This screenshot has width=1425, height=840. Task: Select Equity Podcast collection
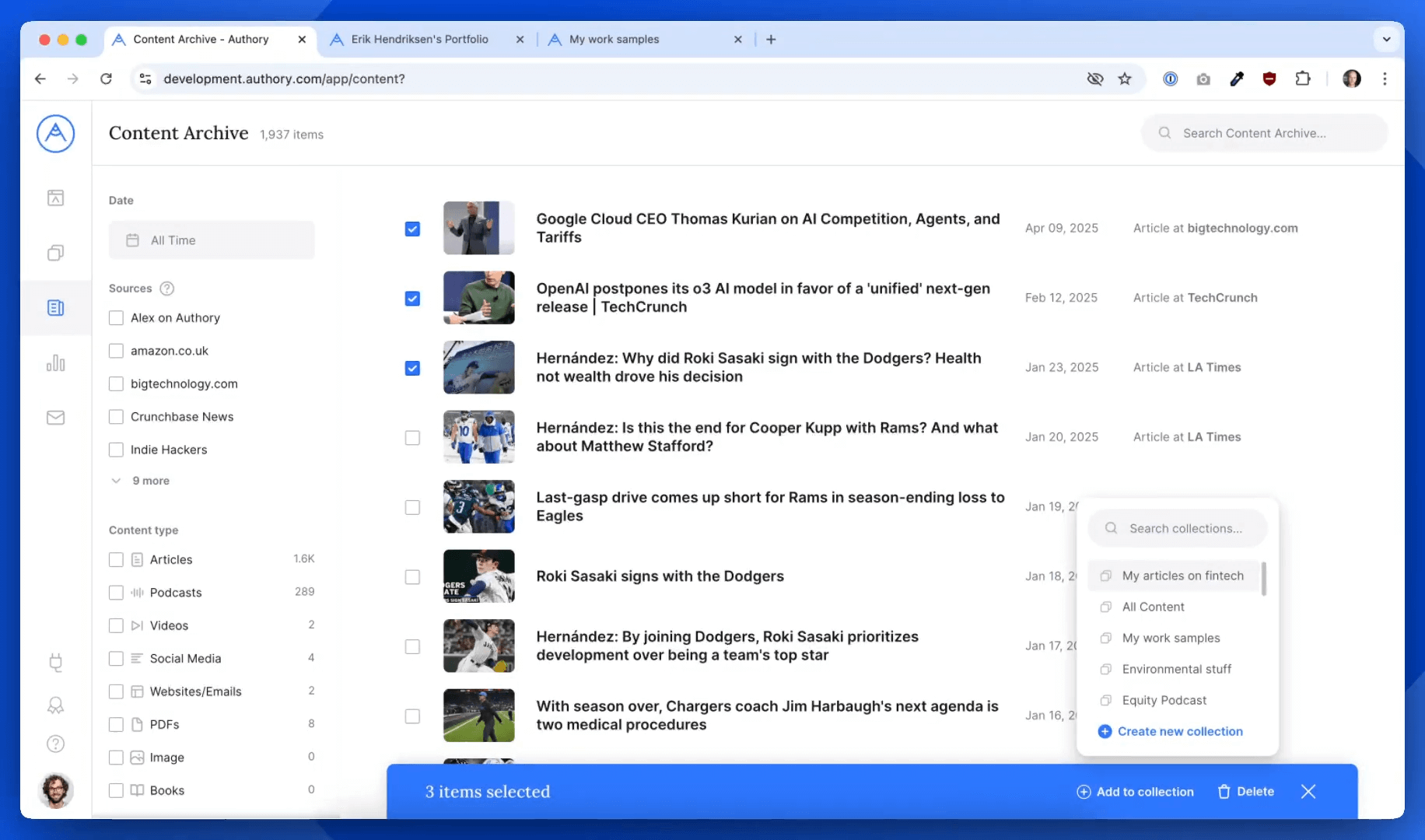(x=1174, y=701)
